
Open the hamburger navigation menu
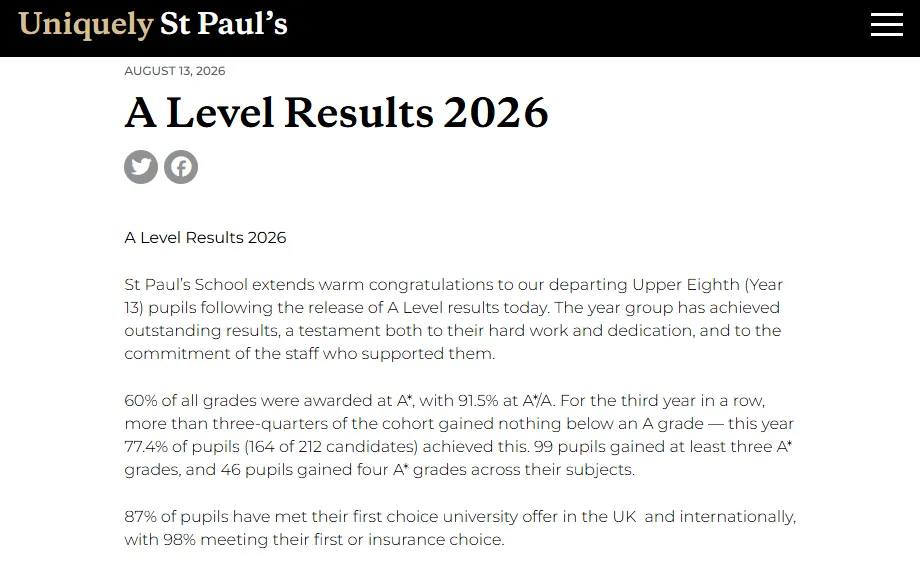click(887, 25)
